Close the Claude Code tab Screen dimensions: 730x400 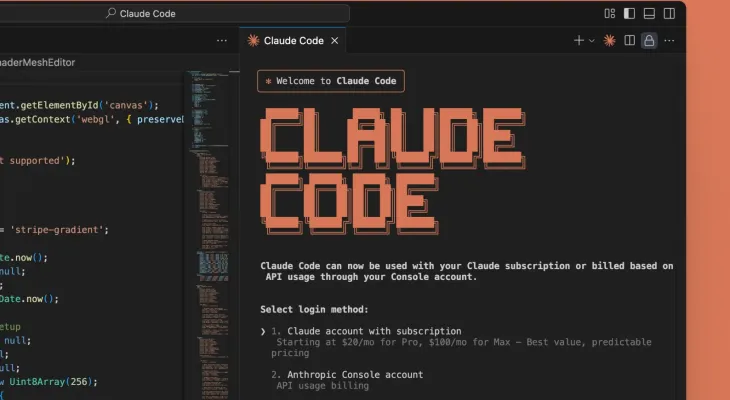click(x=335, y=41)
